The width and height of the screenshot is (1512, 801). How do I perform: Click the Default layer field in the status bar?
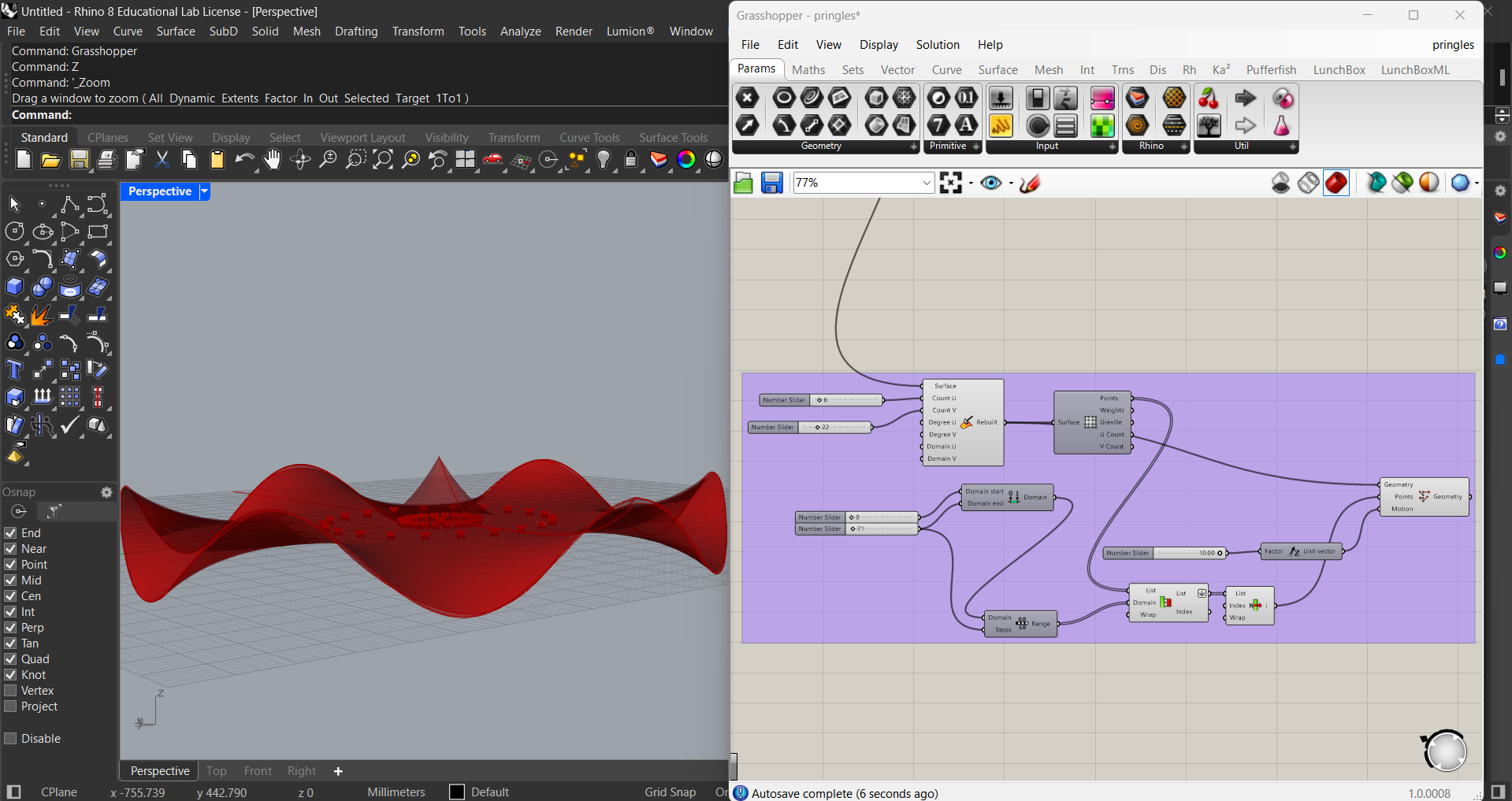click(489, 792)
